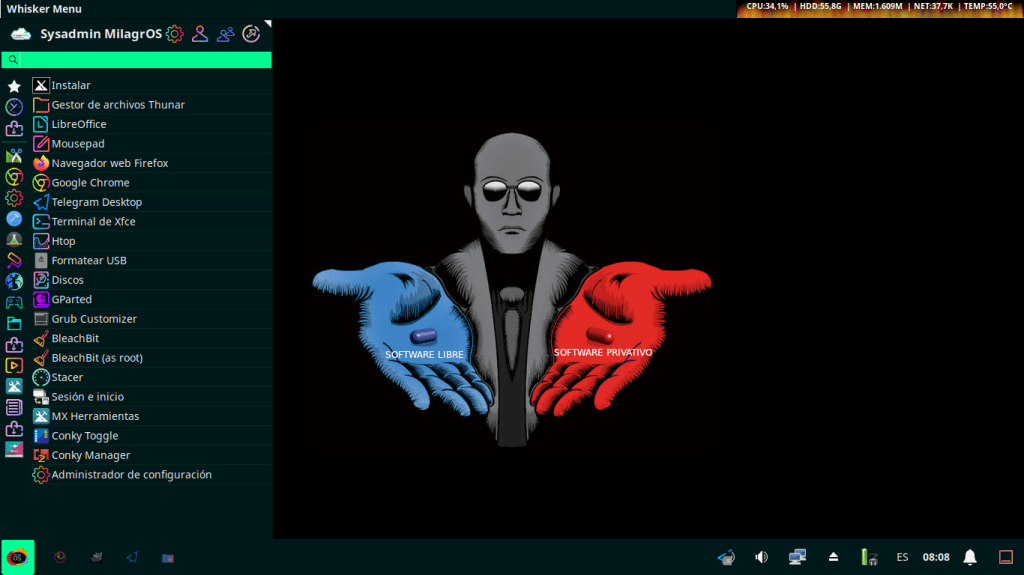Click the Telegram launcher in the bottom panel
The width and height of the screenshot is (1024, 575).
click(x=132, y=557)
